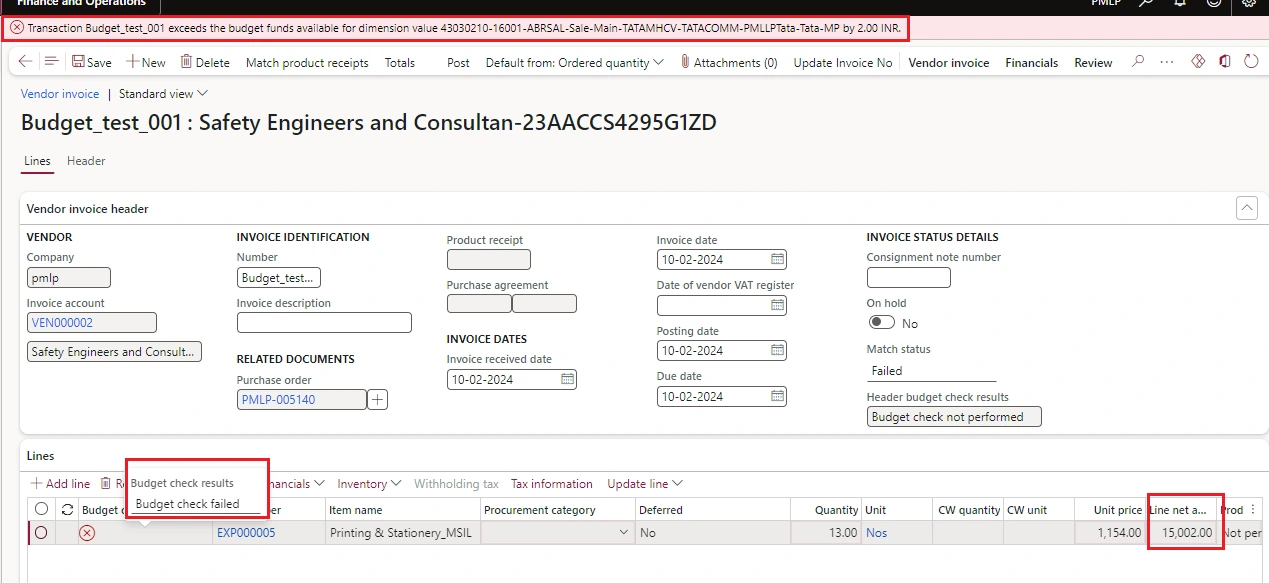1269x583 pixels.
Task: Open calendar for Date of vendor VAT register
Action: pyautogui.click(x=777, y=305)
